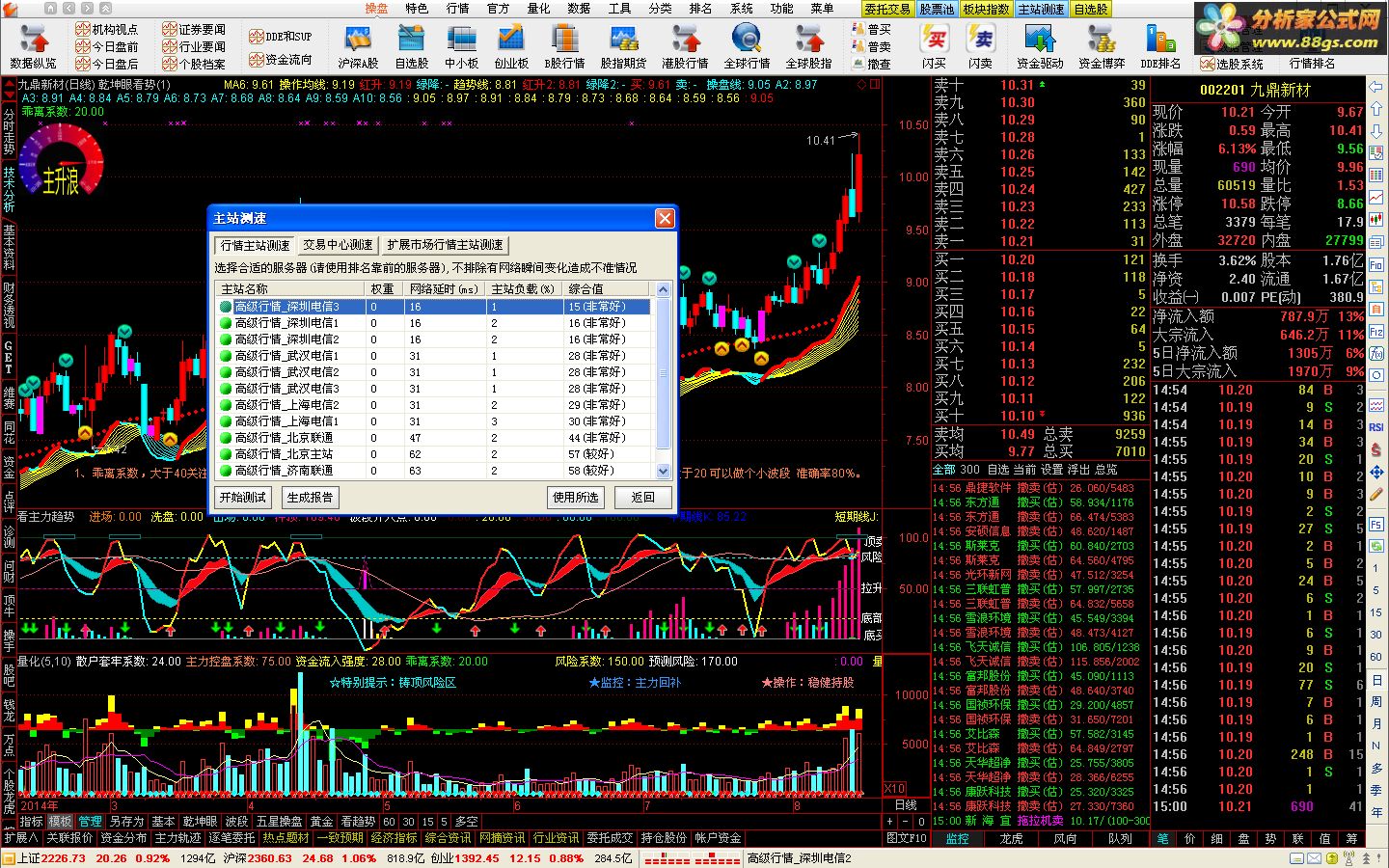
Task: Switch to 板块指数 top tab
Action: (x=987, y=9)
